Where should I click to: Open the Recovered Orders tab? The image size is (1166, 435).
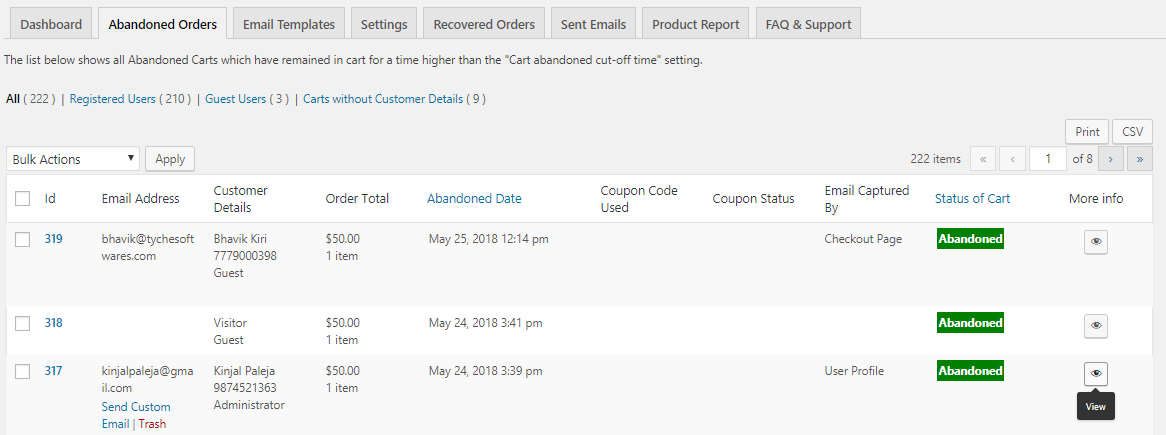tap(483, 24)
